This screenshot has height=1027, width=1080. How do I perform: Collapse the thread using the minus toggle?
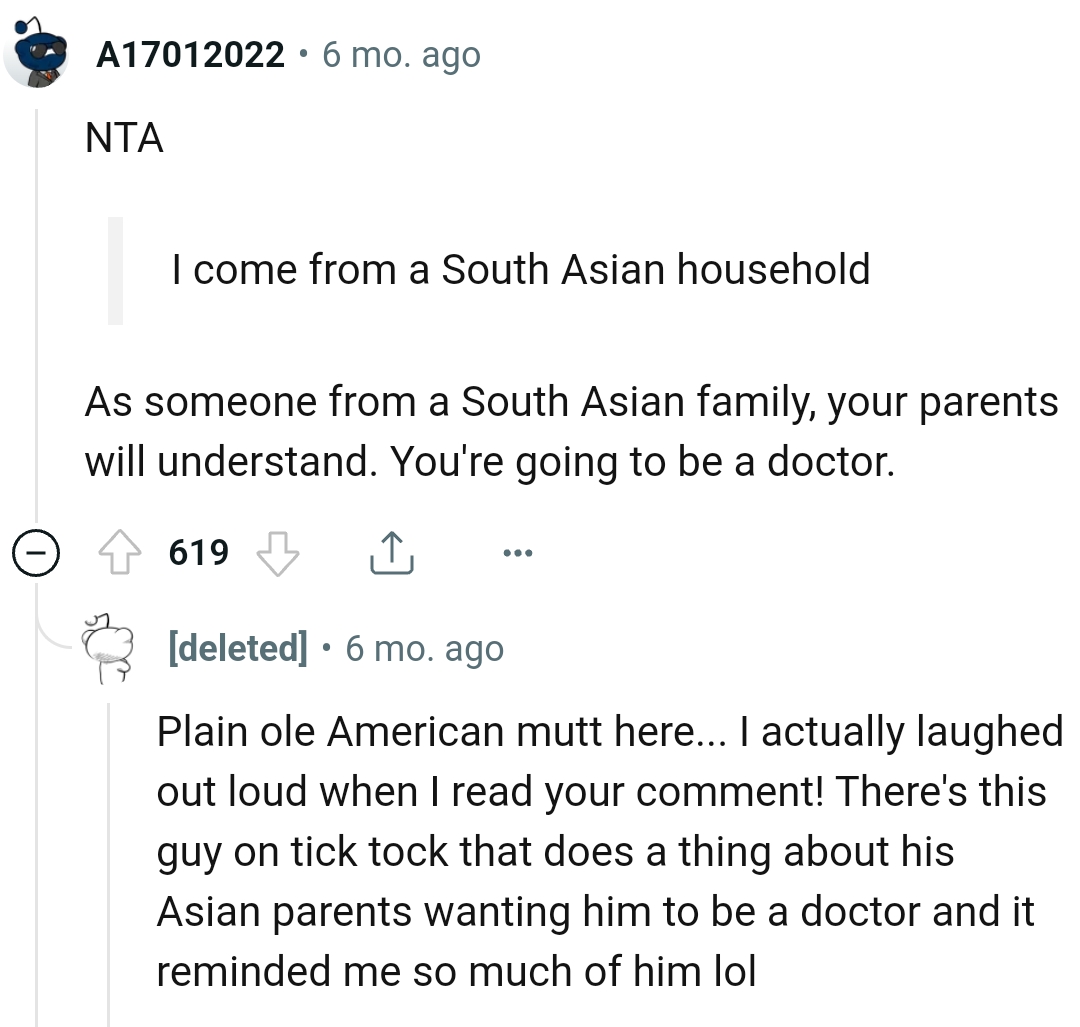[37, 553]
